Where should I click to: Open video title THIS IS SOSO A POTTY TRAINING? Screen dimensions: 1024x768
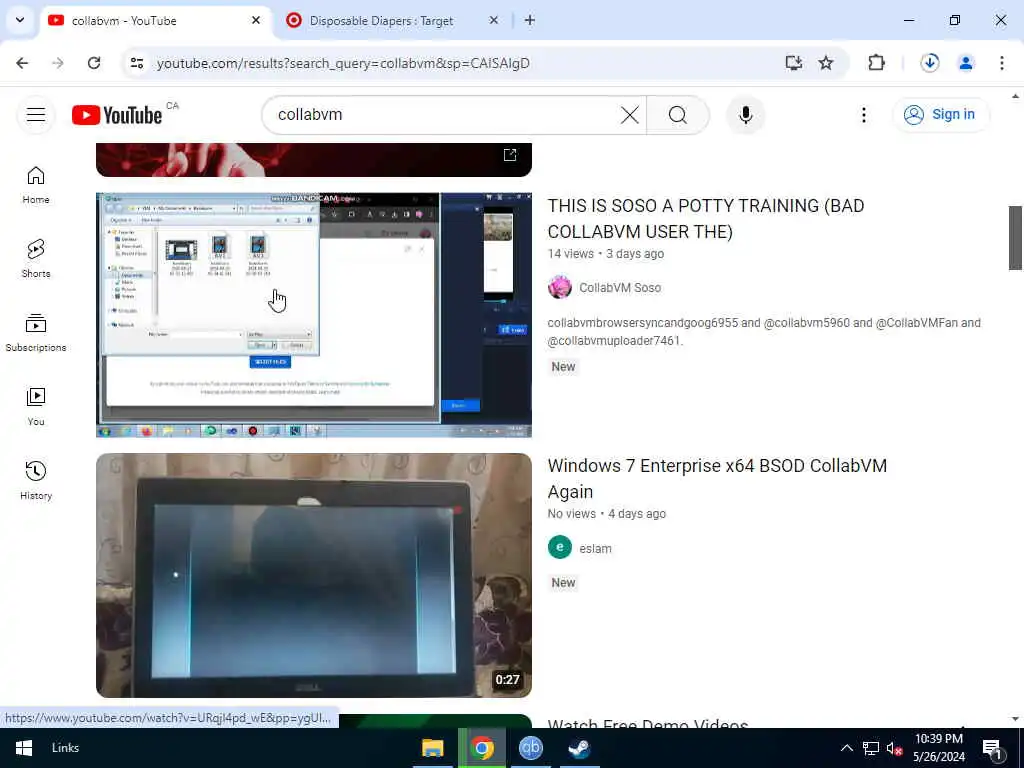point(705,219)
